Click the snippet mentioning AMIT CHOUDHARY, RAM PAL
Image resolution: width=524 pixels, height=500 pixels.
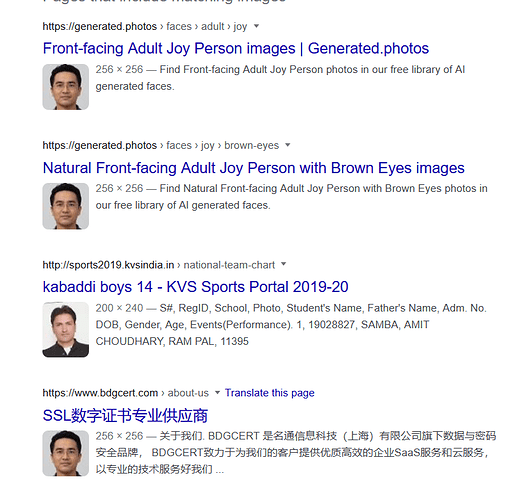pos(291,325)
